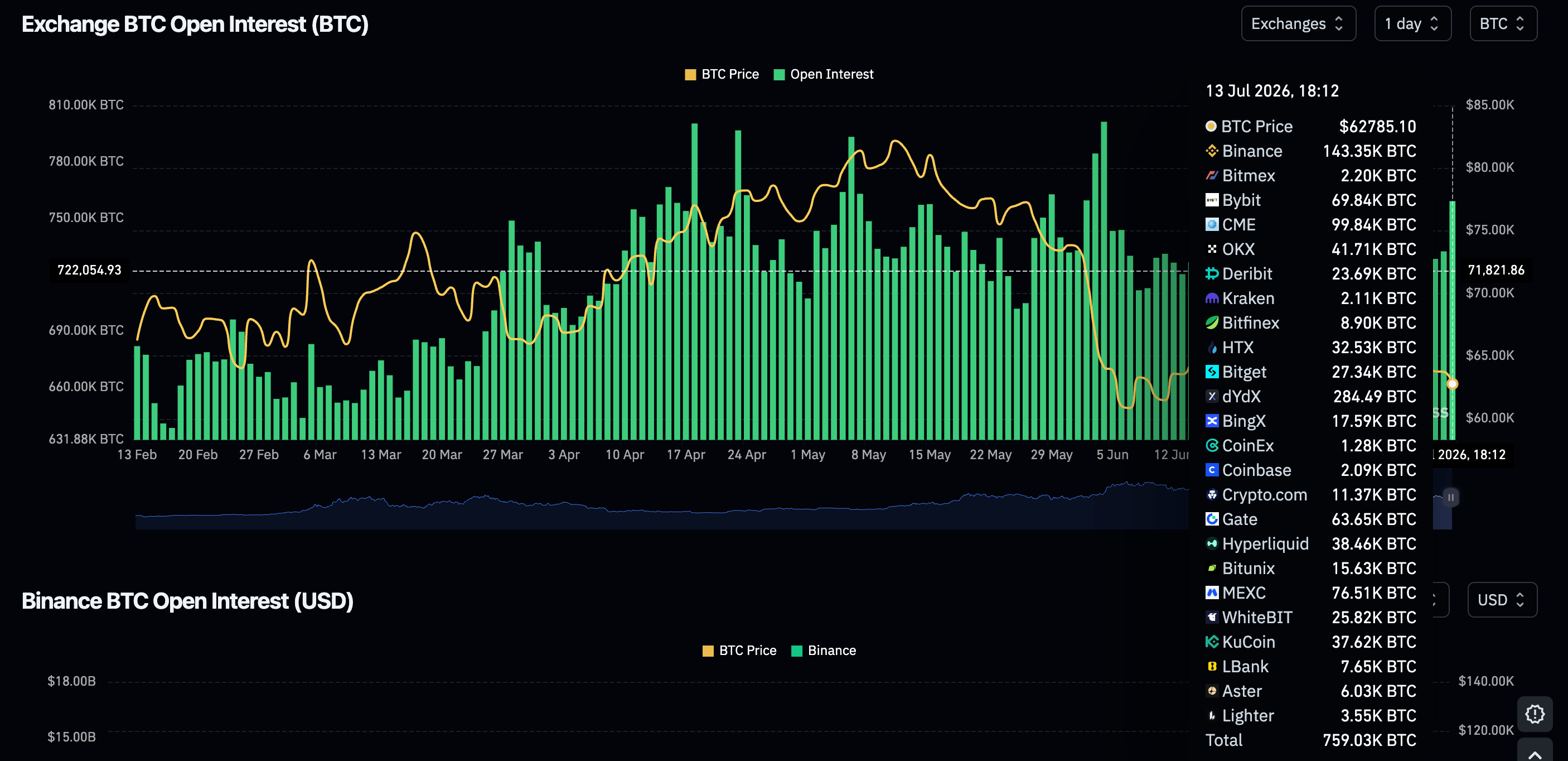The width and height of the screenshot is (1568, 761).
Task: Click the $62785.10 BTC price value
Action: [1377, 126]
